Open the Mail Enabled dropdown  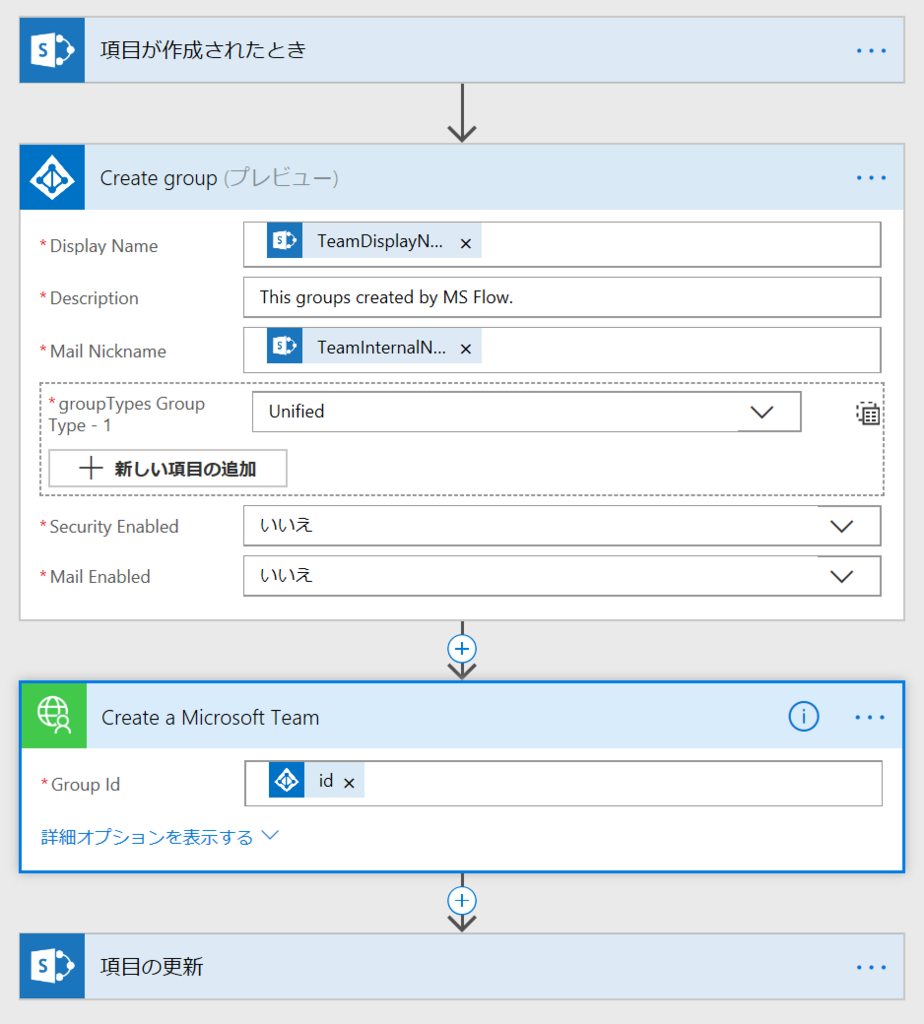pos(562,576)
